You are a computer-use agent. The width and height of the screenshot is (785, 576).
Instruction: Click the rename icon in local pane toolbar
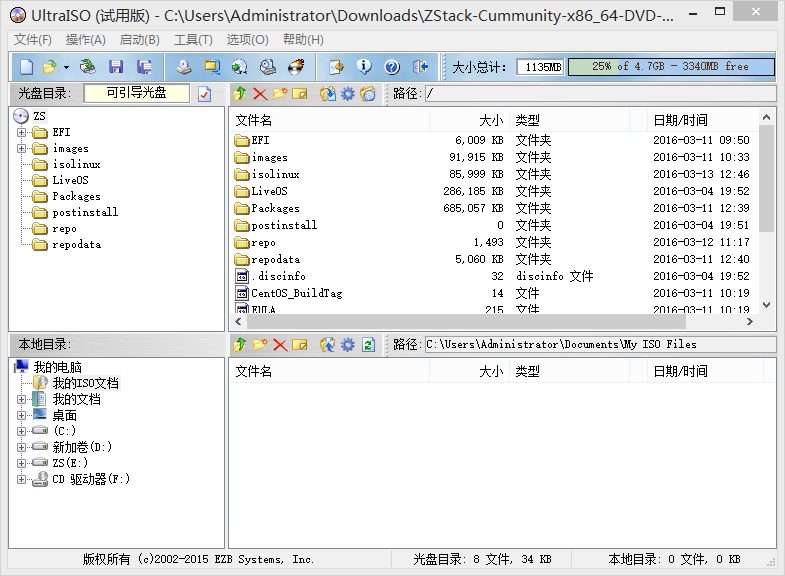[299, 345]
